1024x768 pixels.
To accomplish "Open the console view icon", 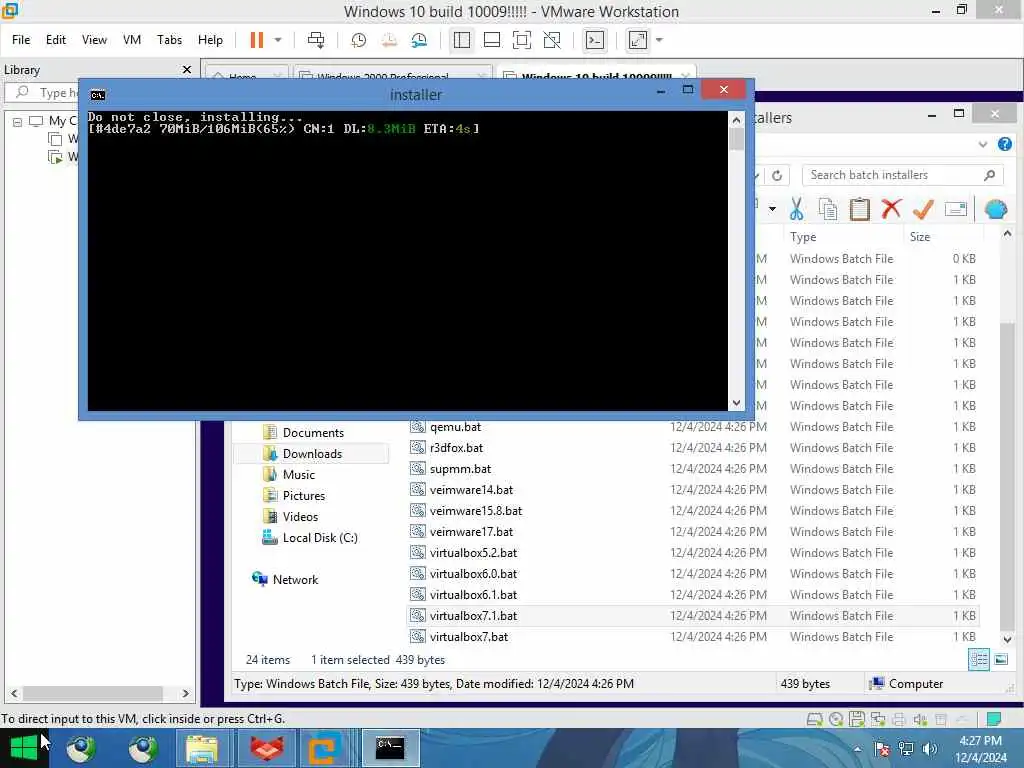I will point(595,40).
